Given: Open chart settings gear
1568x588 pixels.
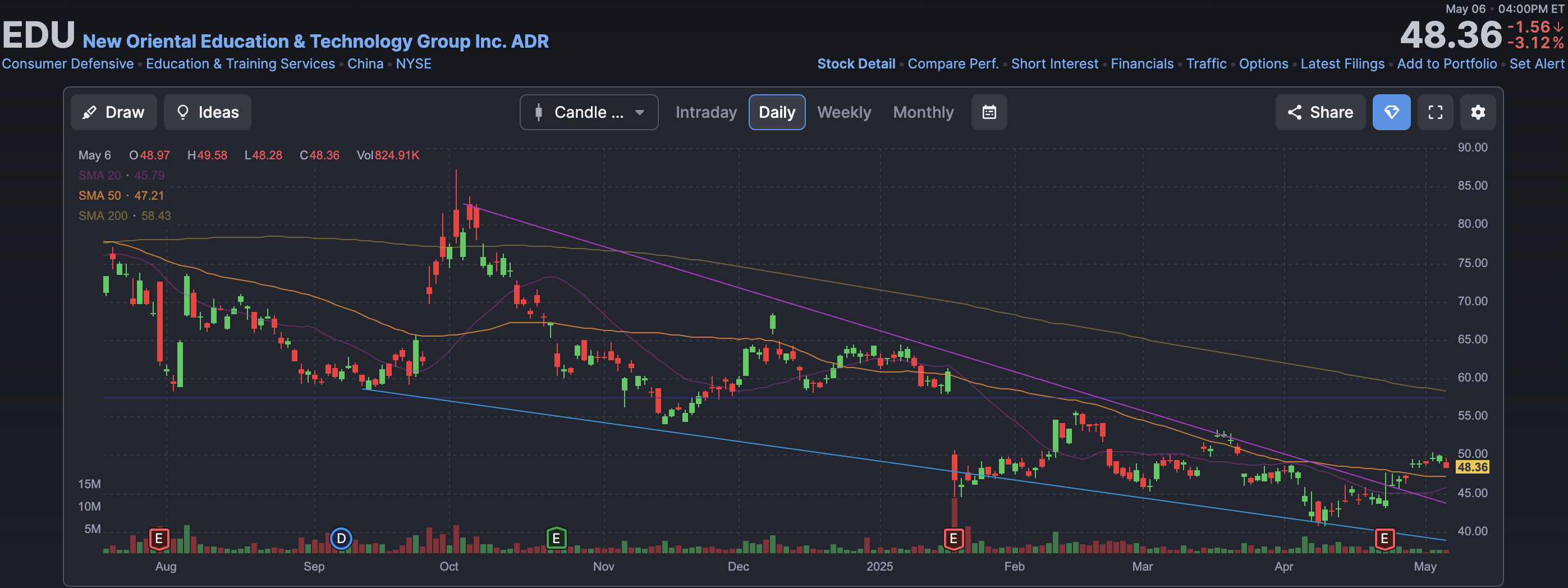Looking at the screenshot, I should 1478,112.
